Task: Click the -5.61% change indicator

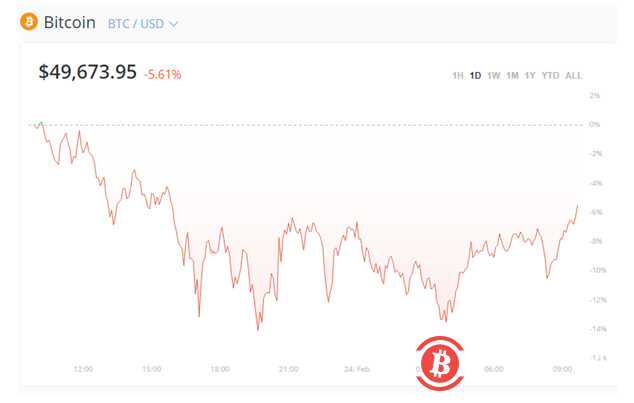Action: [x=163, y=74]
